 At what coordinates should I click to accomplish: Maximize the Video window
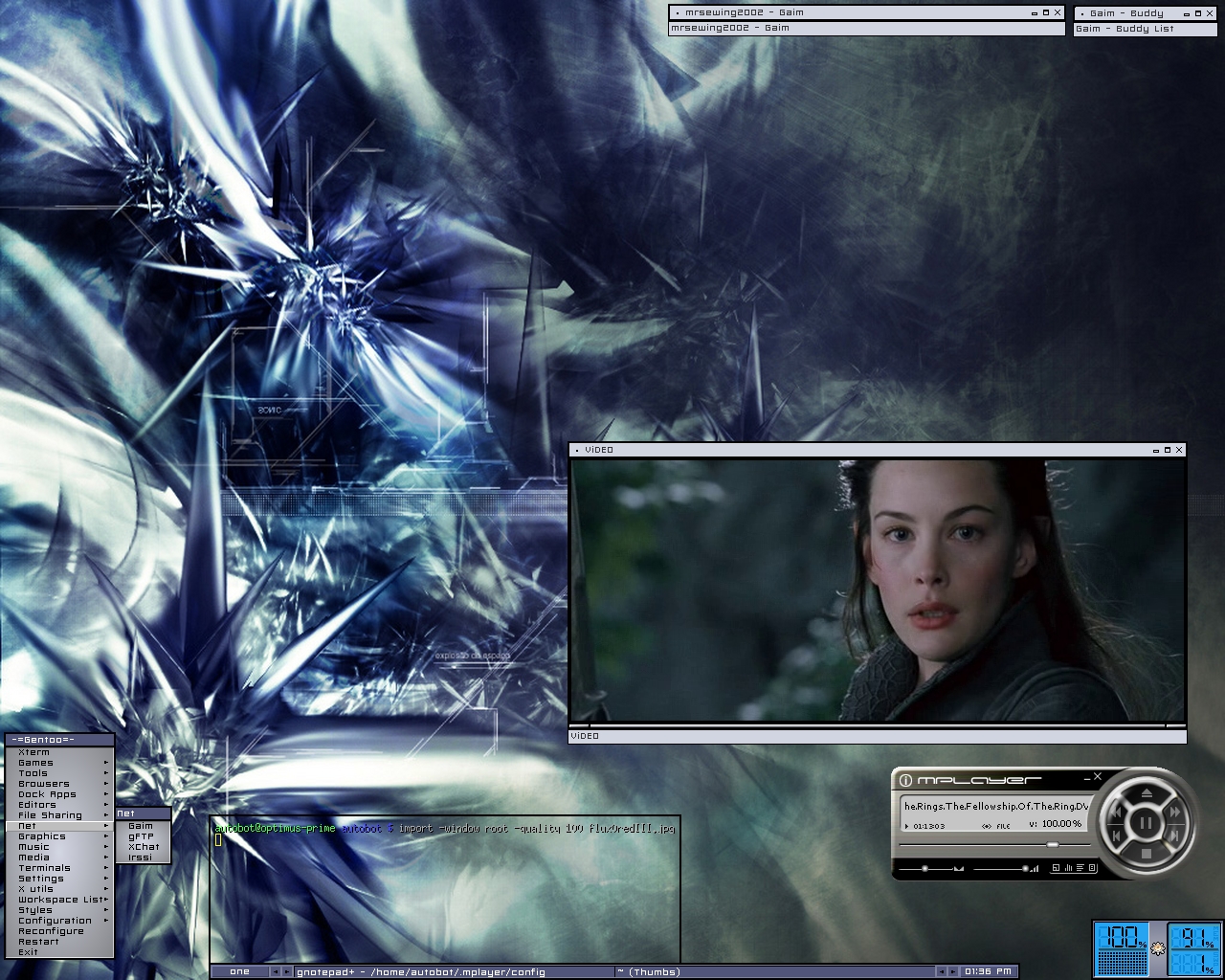tap(1168, 450)
